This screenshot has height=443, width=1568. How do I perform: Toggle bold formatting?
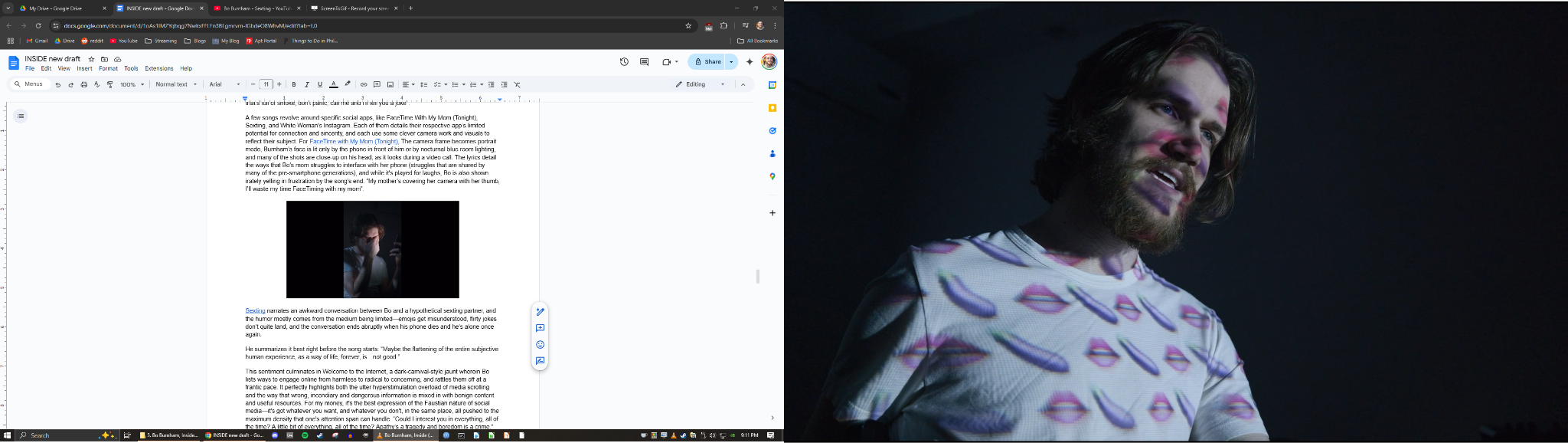coord(294,84)
